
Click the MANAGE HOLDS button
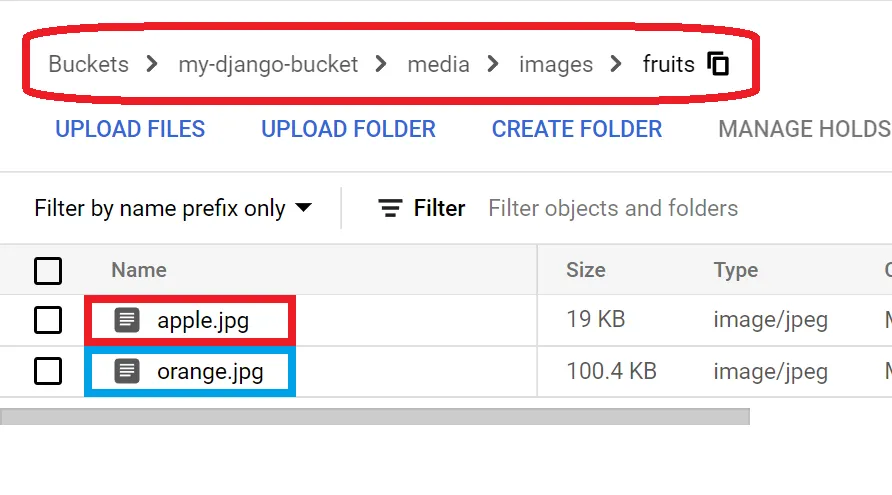click(x=803, y=129)
